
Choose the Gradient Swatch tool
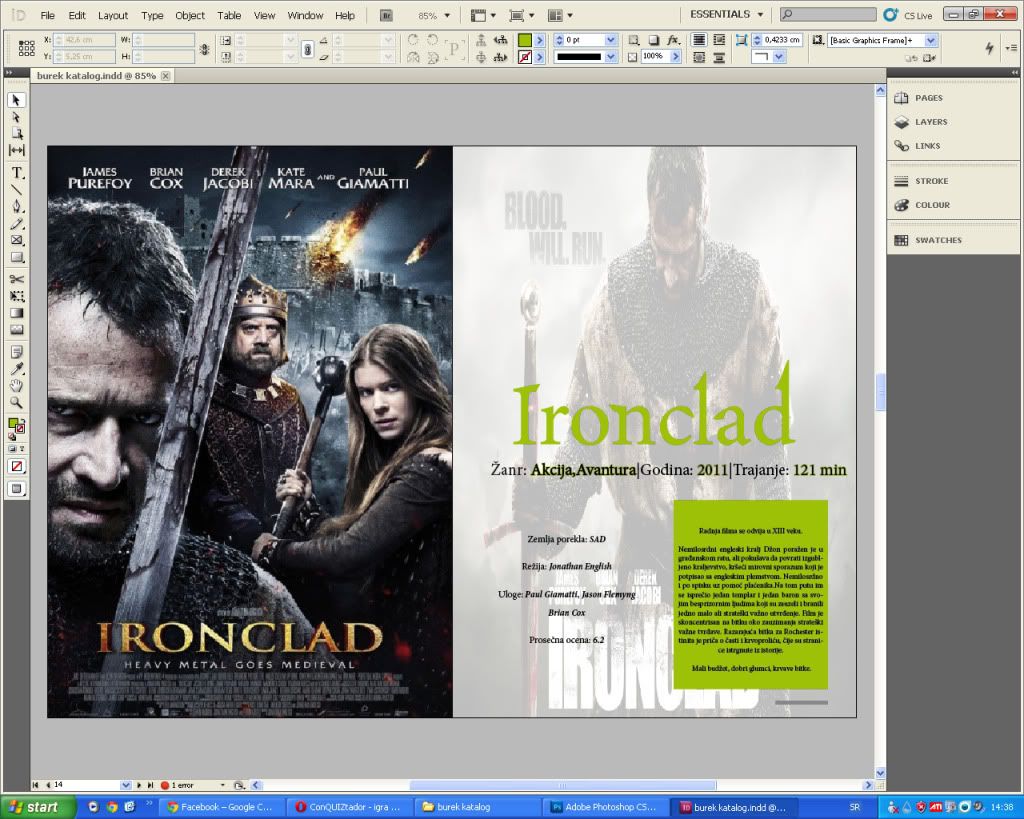point(16,313)
